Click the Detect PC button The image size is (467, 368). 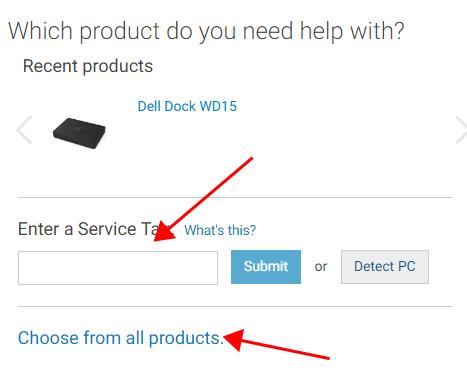tap(385, 267)
